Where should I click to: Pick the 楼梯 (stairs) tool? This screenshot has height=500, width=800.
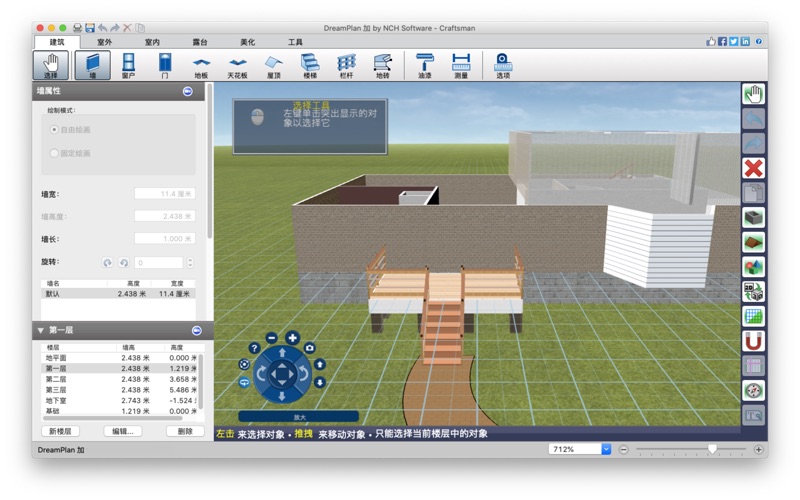coord(310,66)
